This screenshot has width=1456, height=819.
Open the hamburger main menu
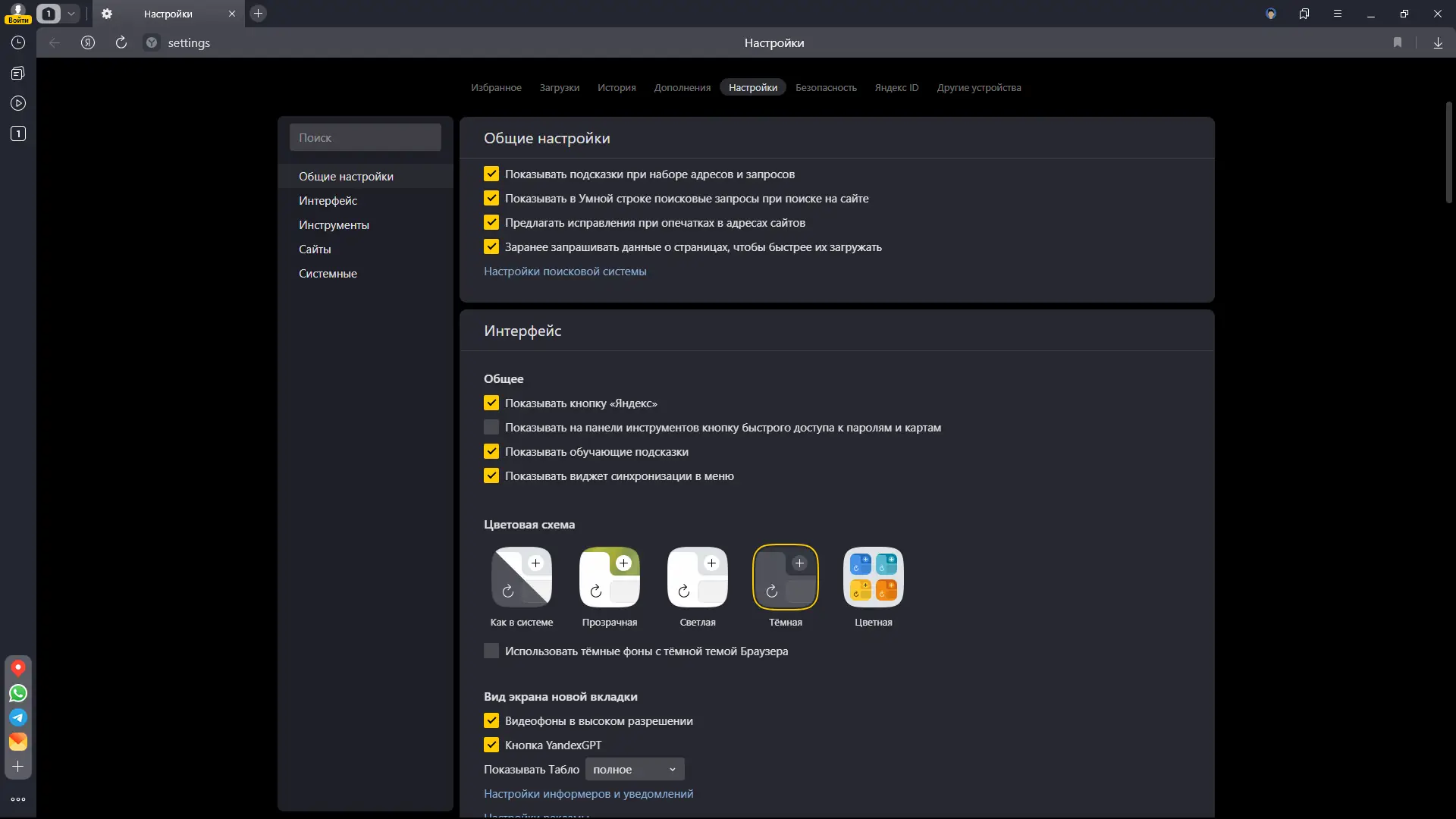(1338, 14)
